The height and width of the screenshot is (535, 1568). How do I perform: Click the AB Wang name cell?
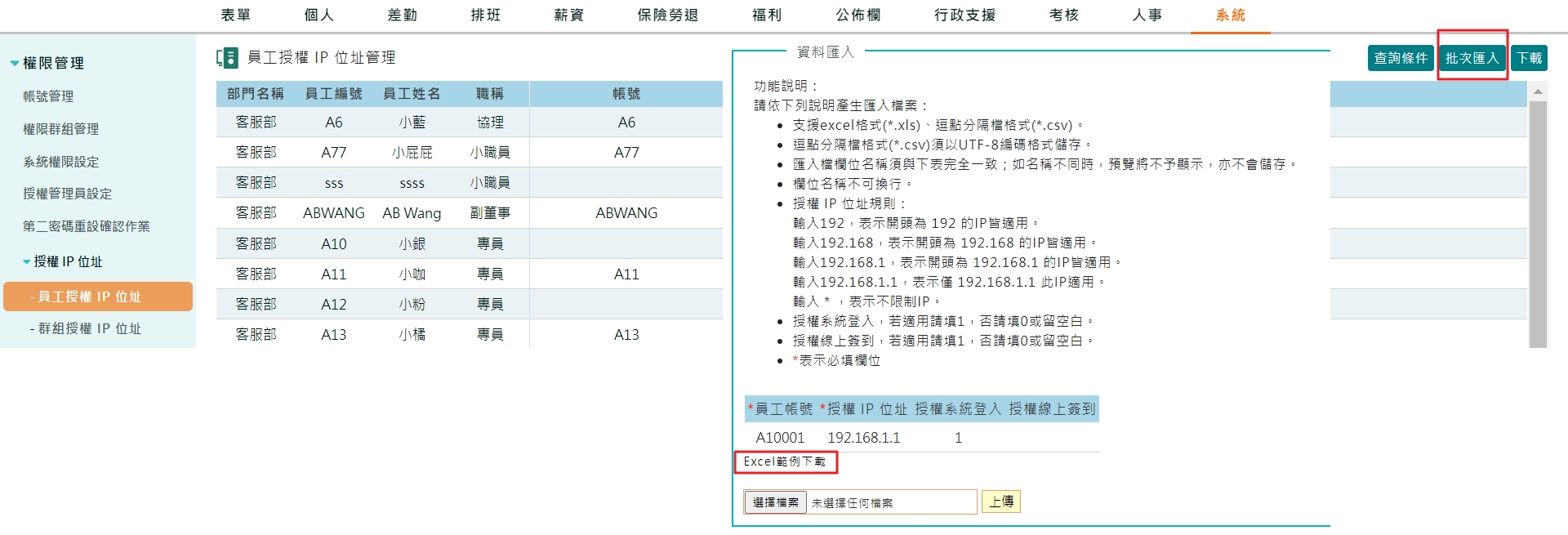412,213
